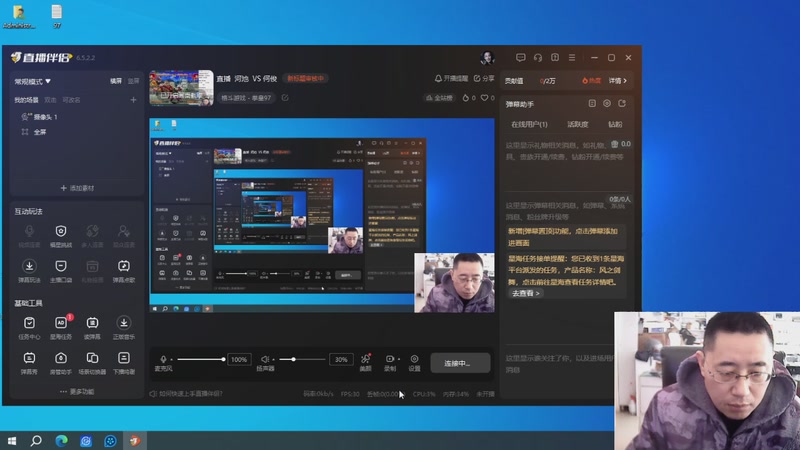Click the 连接中... start stream button
This screenshot has height=450, width=800.
460,363
